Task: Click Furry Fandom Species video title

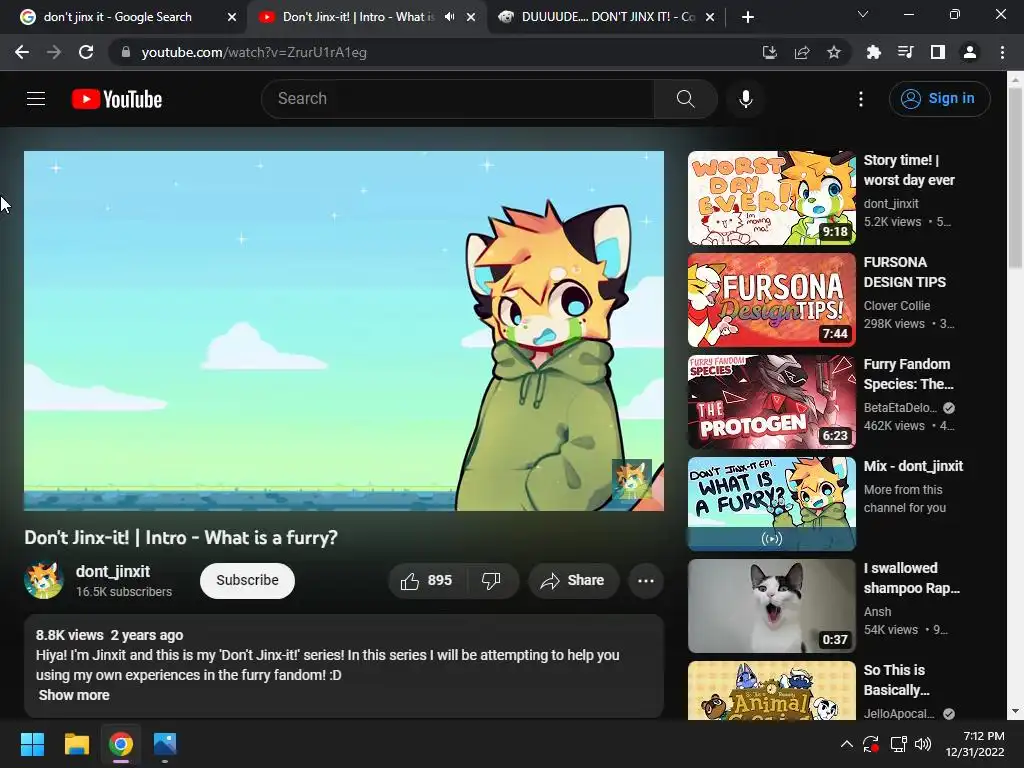Action: (x=908, y=374)
